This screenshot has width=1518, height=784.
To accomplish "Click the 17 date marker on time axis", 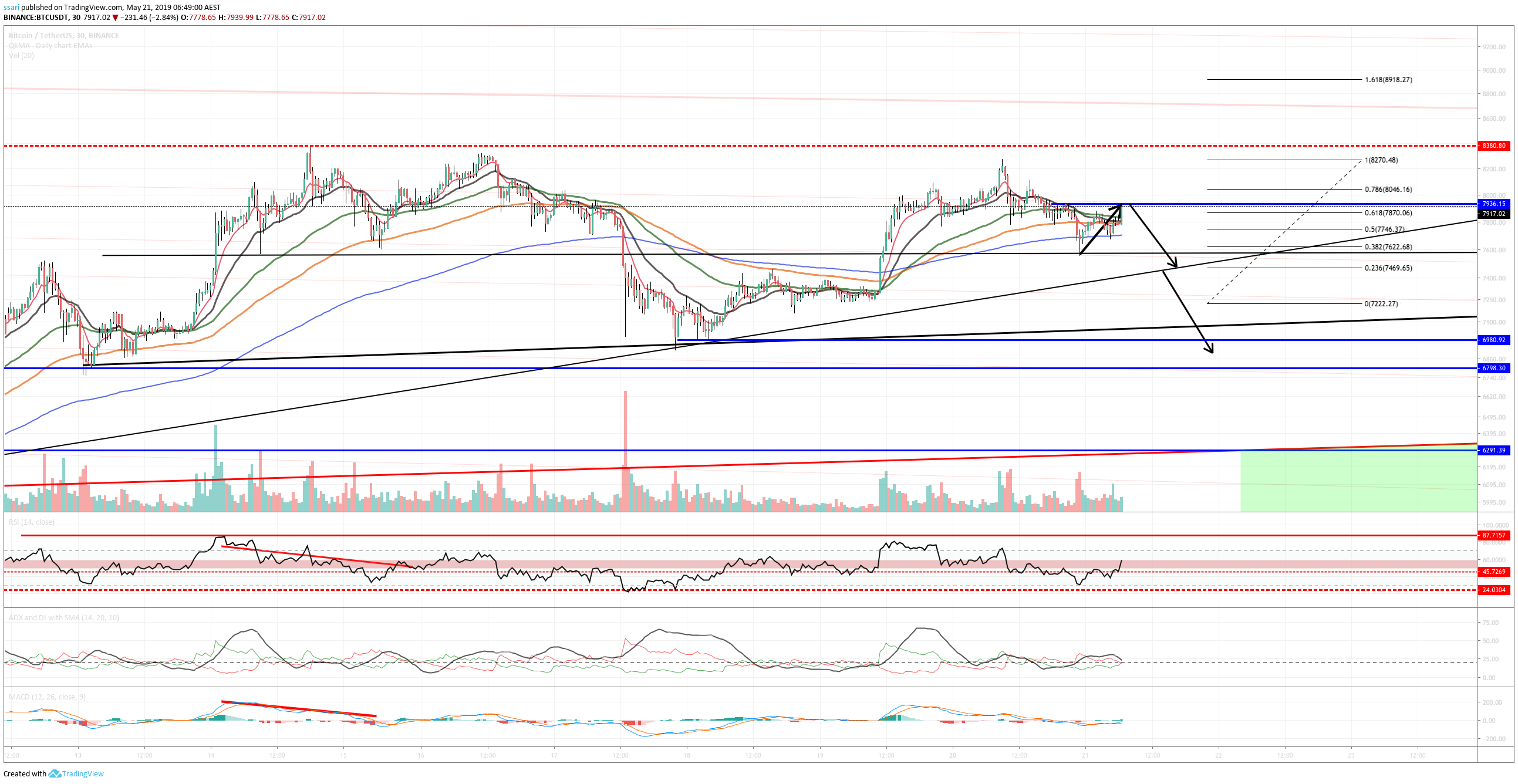I will click(554, 755).
